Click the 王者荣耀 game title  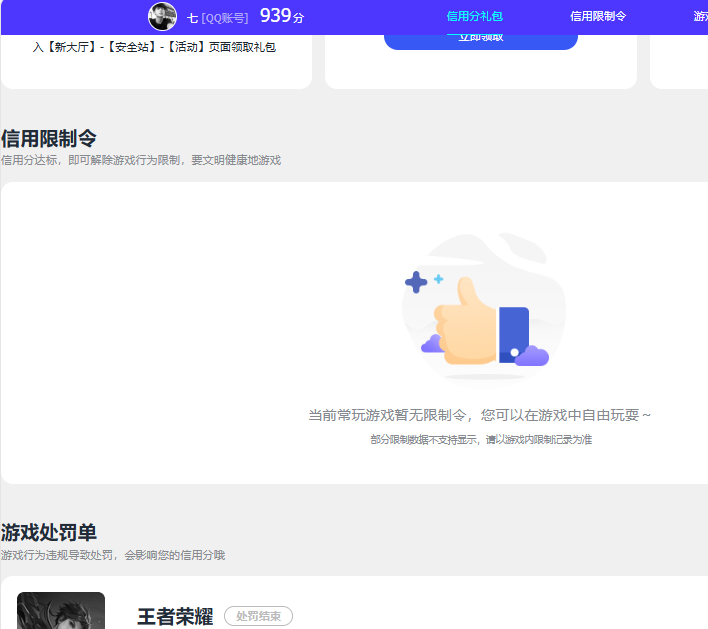pyautogui.click(x=175, y=617)
